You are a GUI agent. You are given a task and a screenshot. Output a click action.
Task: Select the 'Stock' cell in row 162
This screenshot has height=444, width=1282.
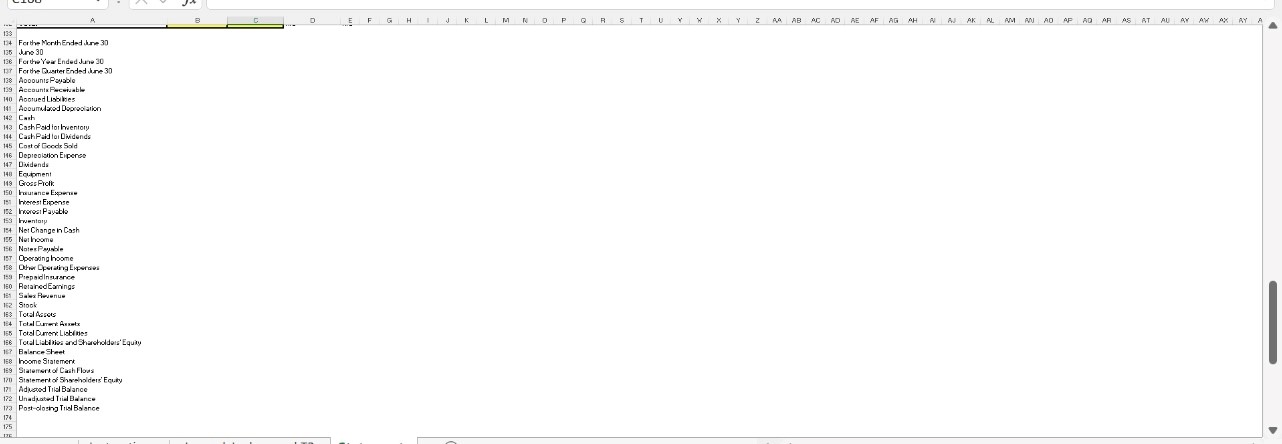pos(92,305)
